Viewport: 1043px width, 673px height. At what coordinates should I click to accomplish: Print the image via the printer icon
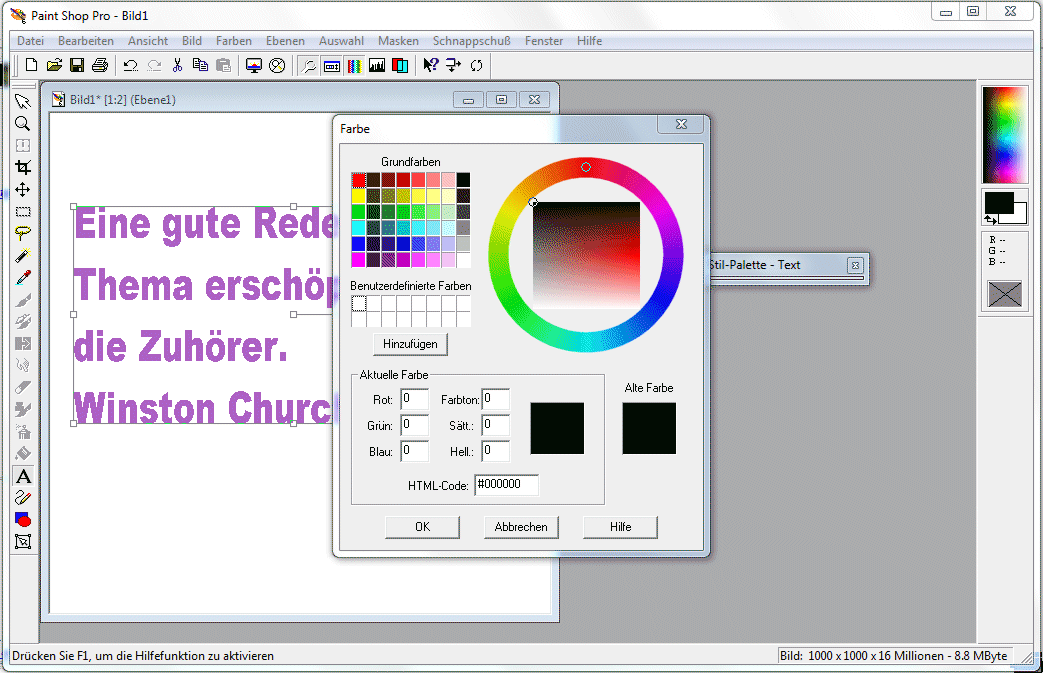tap(100, 65)
